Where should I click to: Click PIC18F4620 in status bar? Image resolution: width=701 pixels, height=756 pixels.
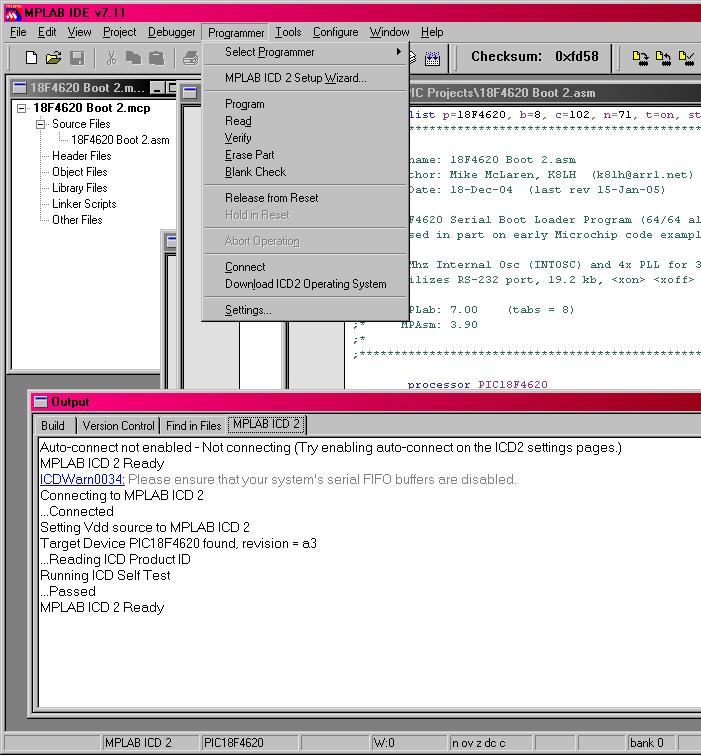[x=251, y=742]
